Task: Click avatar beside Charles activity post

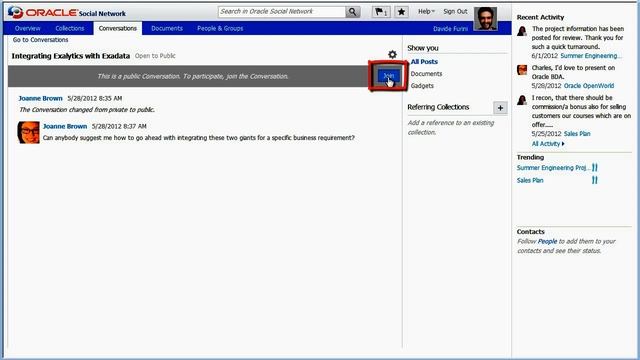Action: pyautogui.click(x=522, y=70)
